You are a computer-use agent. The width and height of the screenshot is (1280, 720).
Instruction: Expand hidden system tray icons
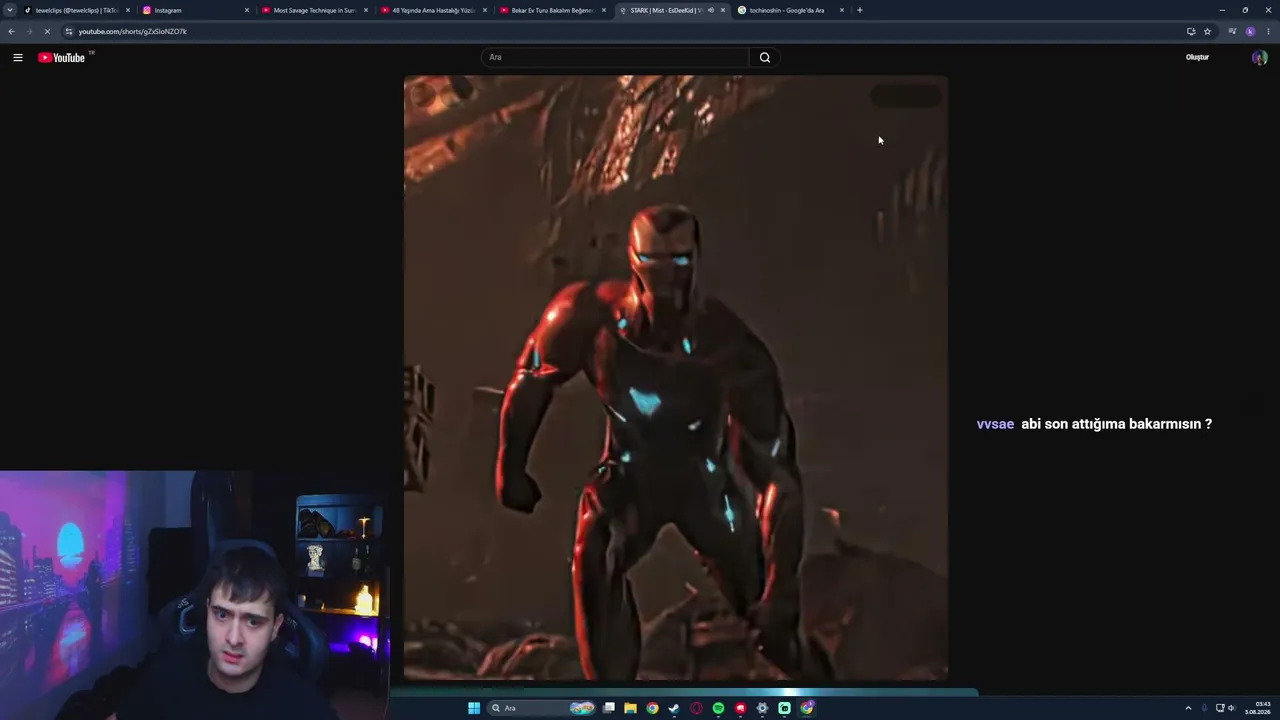1188,708
